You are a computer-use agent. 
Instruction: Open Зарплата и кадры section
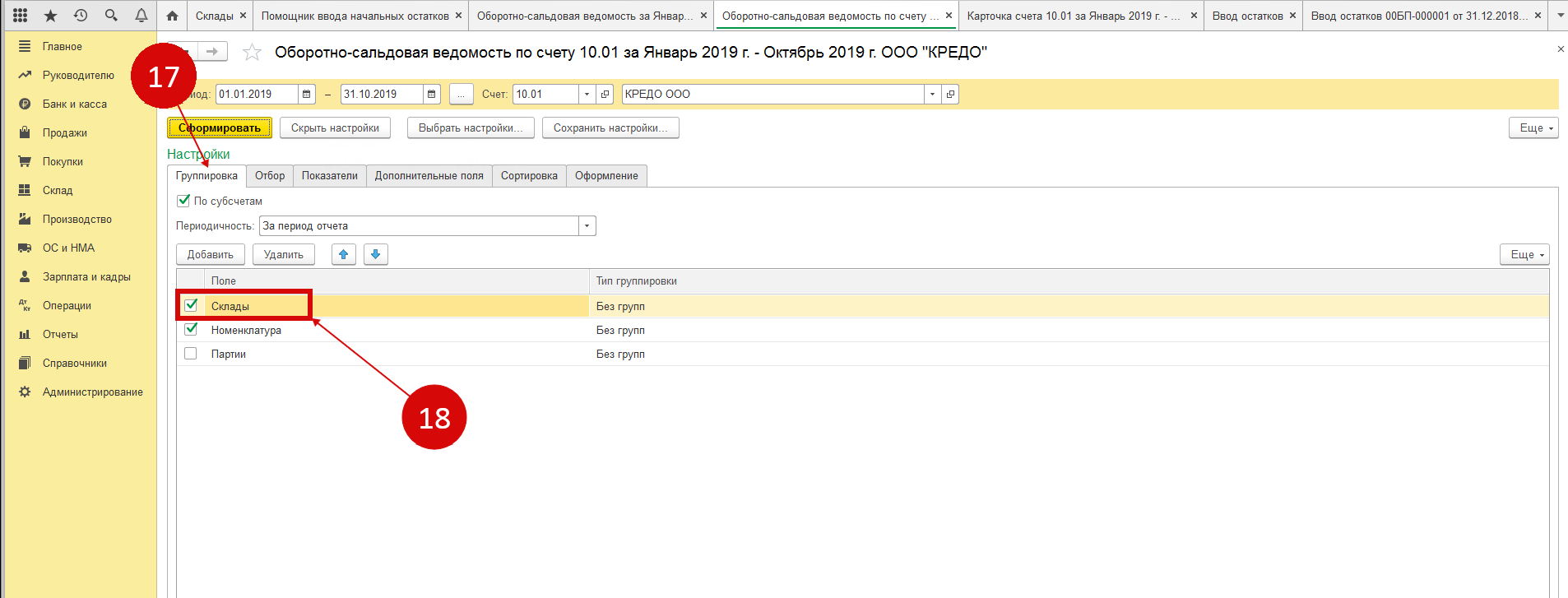(86, 277)
